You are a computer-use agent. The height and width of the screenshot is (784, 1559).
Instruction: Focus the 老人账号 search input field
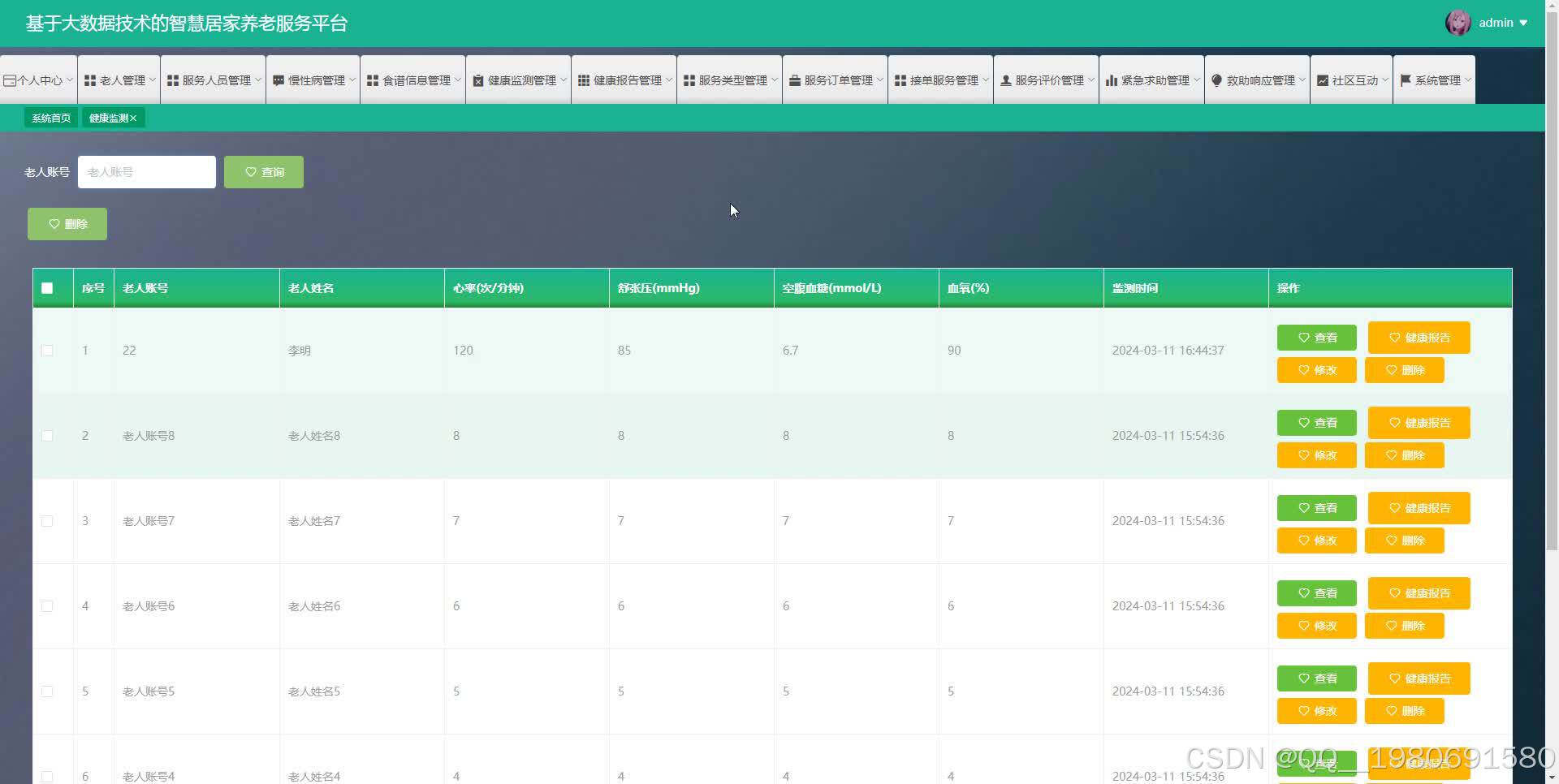pos(147,172)
